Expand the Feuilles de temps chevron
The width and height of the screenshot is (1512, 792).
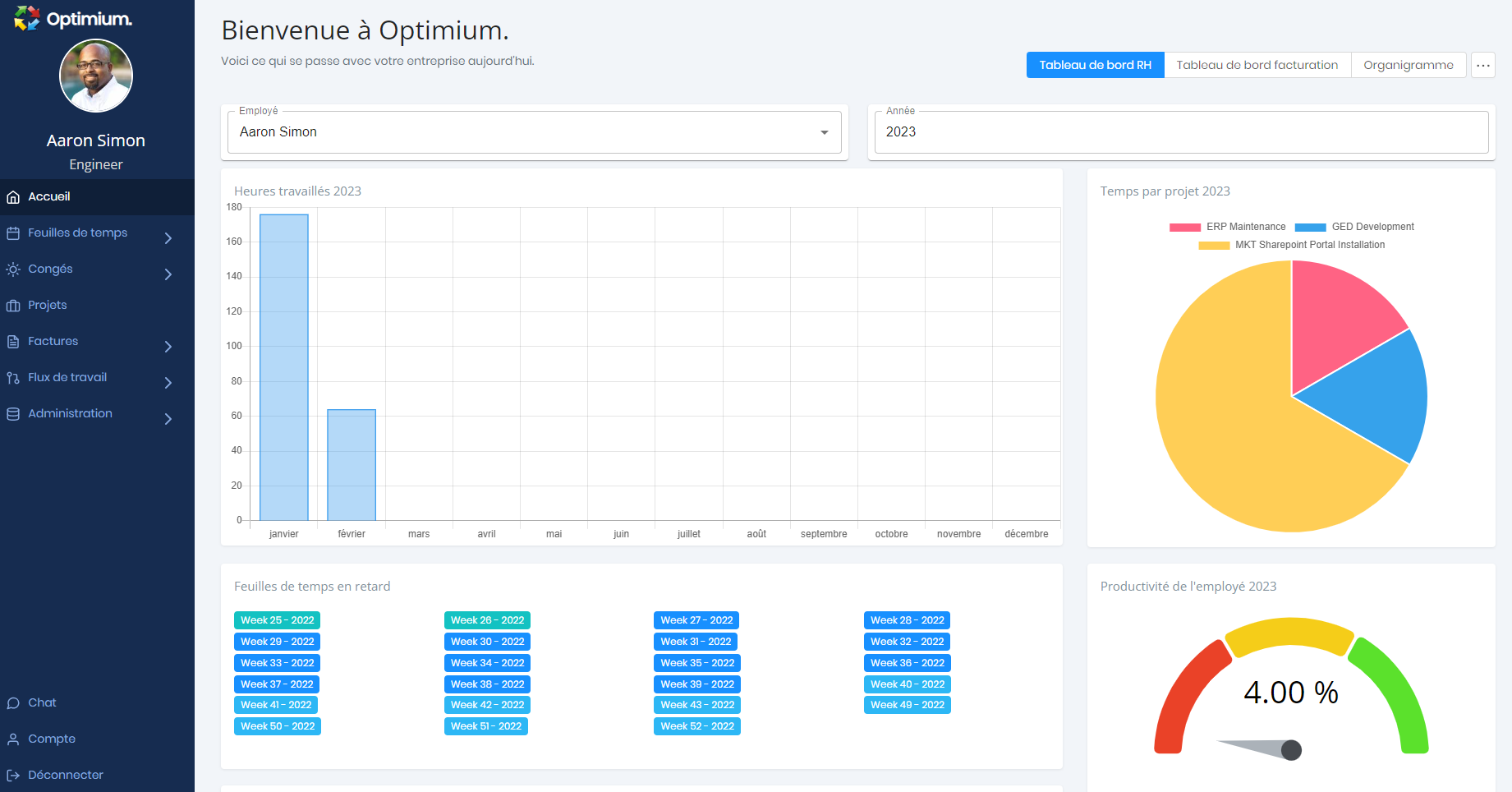168,238
